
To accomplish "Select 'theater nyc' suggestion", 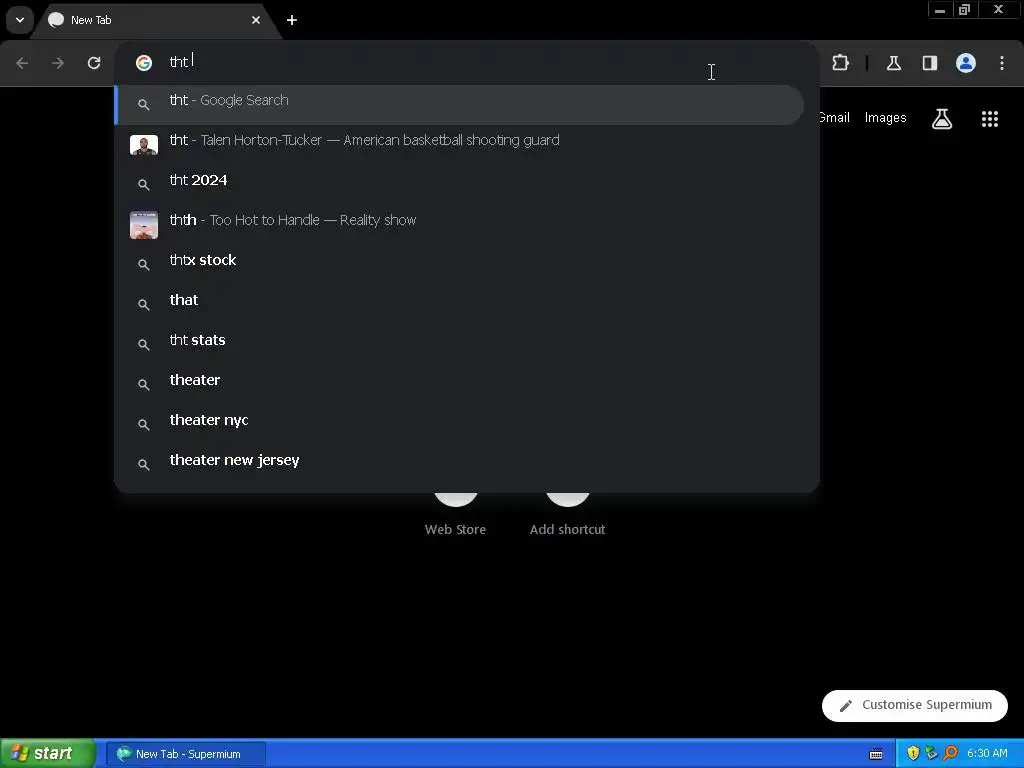I will click(459, 424).
